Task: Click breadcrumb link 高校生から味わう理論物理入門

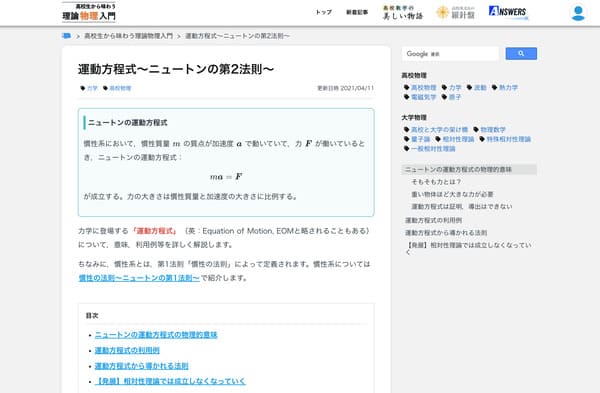Action: [129, 36]
